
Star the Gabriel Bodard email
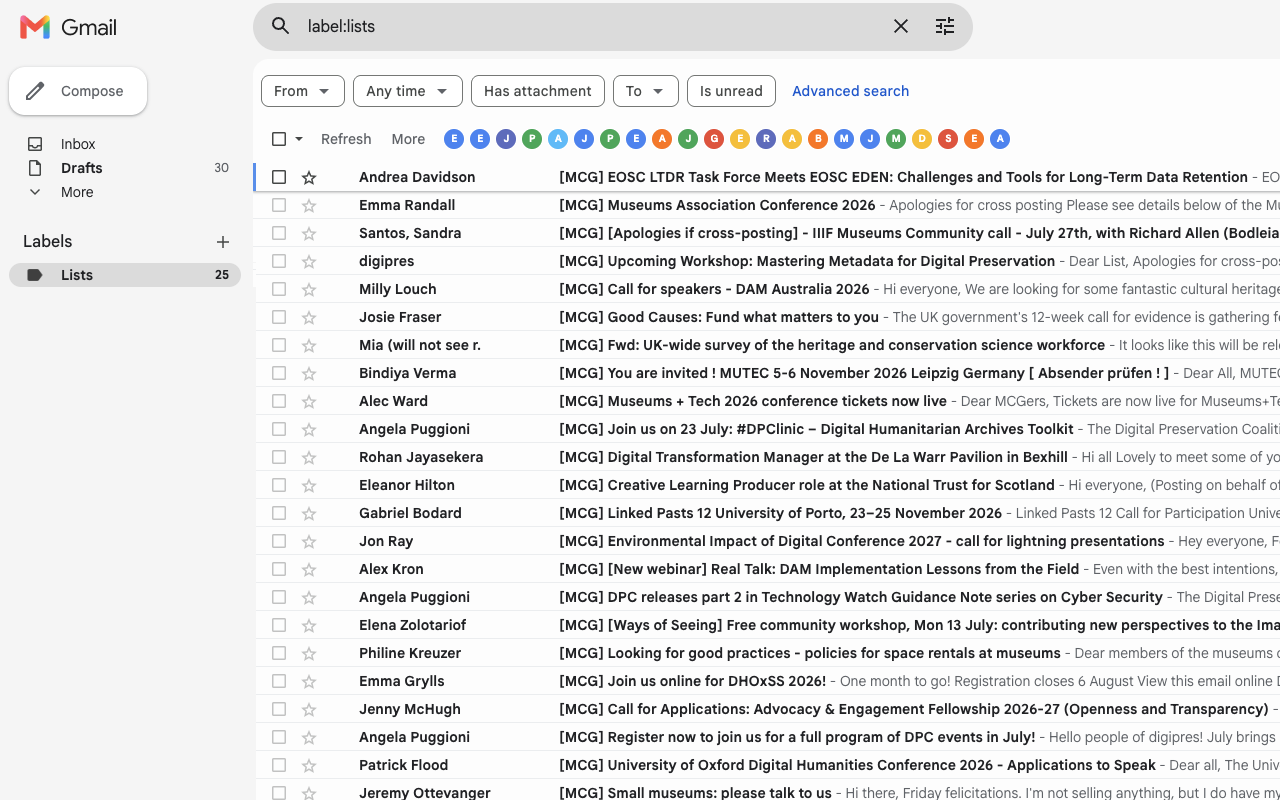309,513
